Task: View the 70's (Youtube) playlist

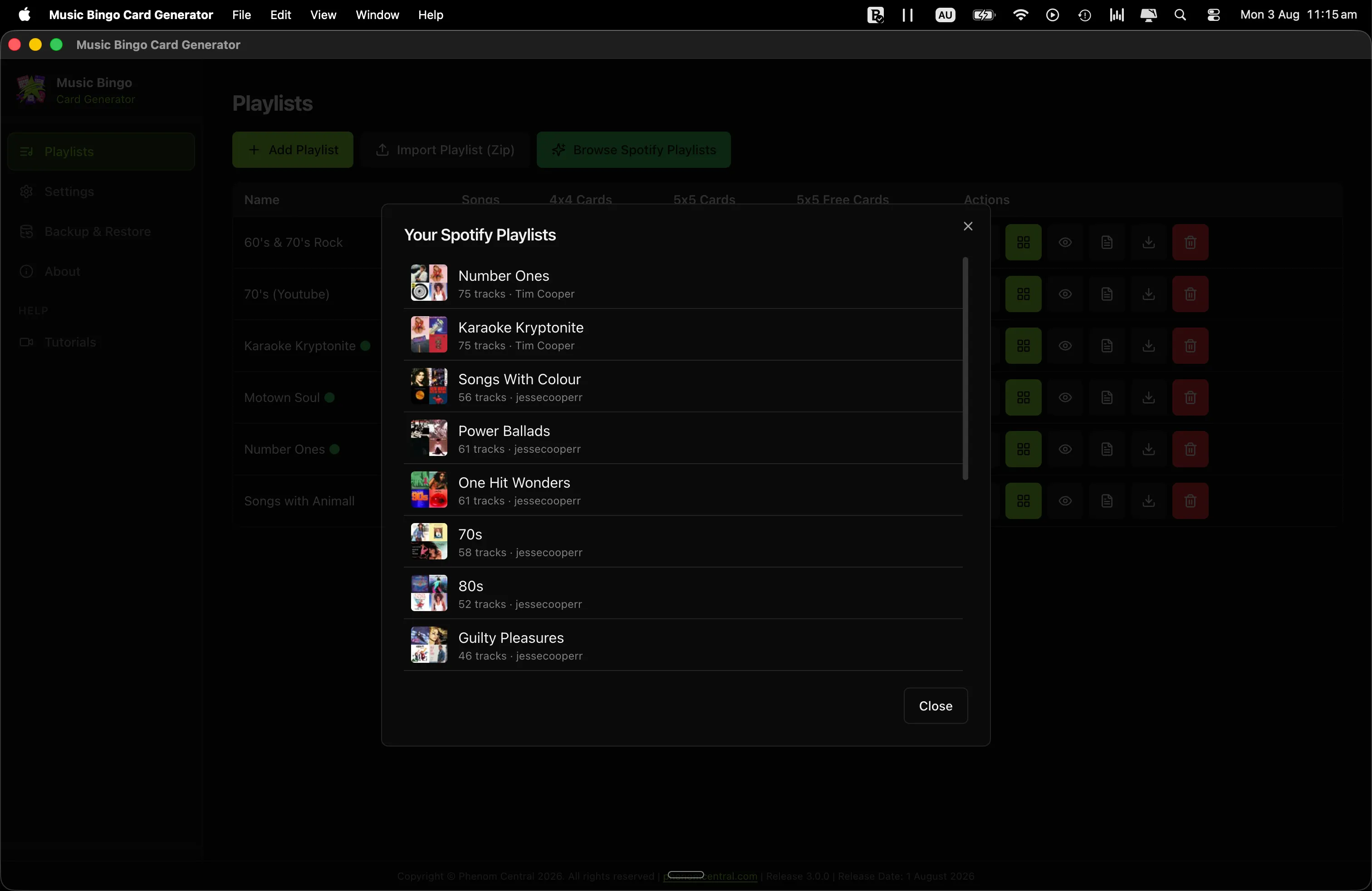Action: [1065, 294]
